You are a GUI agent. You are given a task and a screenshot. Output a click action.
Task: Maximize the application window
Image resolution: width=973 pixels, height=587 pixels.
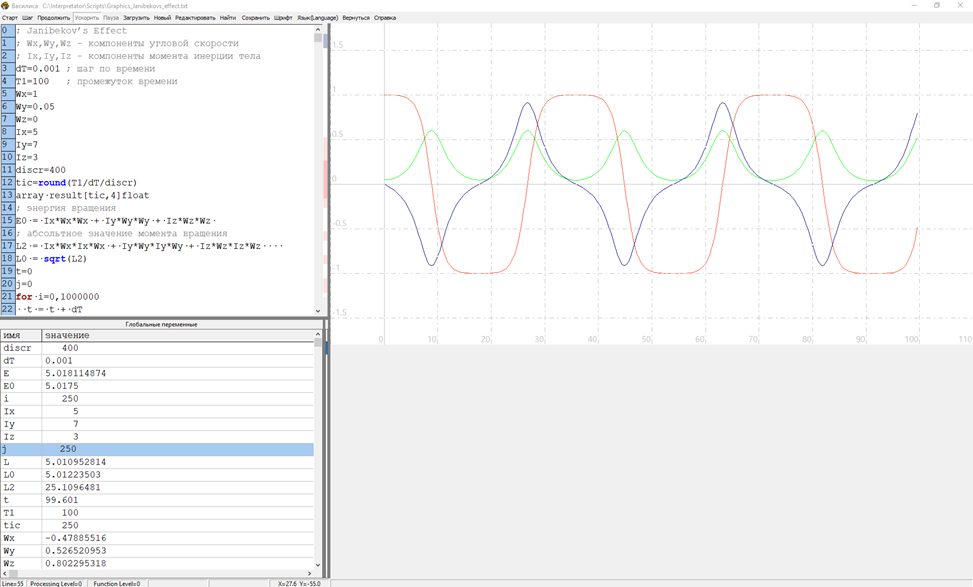click(x=936, y=5)
